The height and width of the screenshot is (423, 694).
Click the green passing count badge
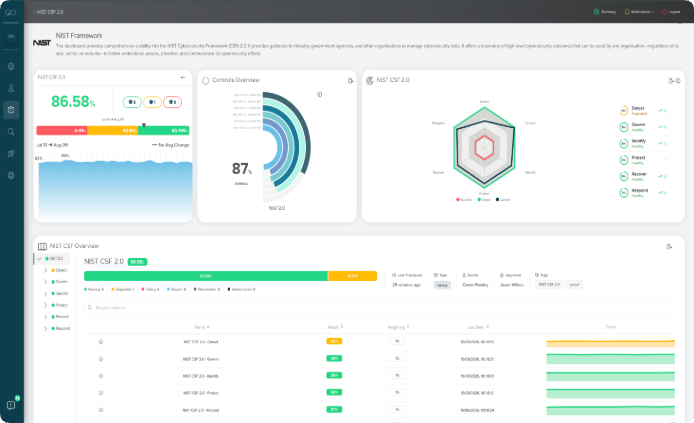tap(132, 102)
